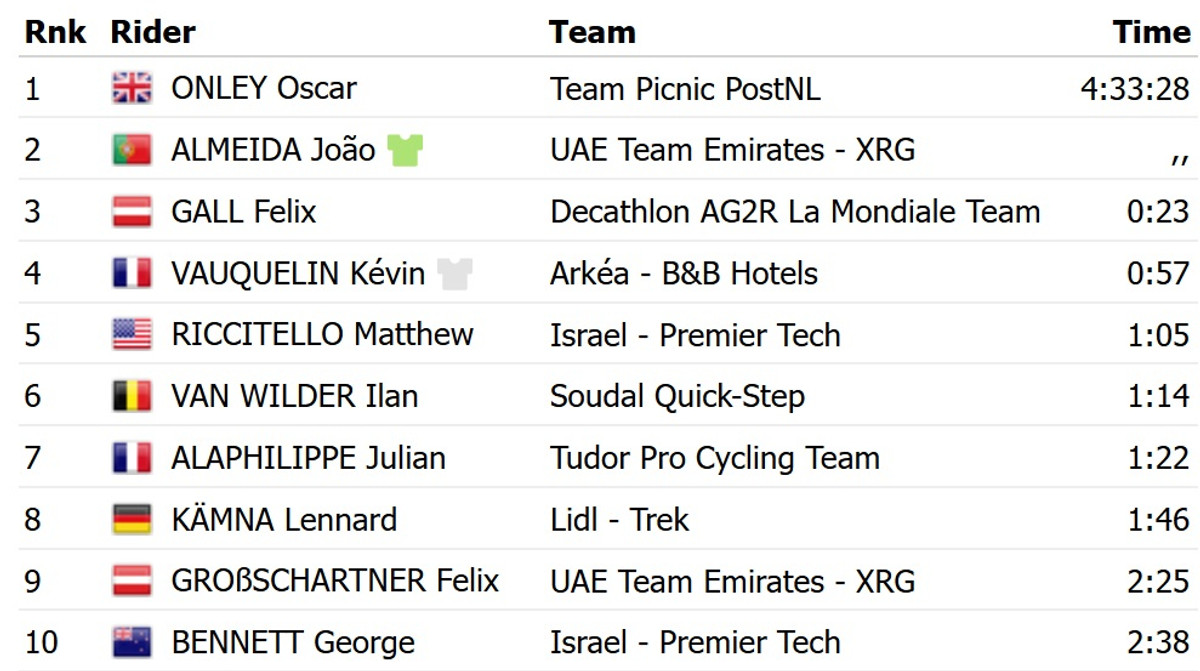
Task: Open the Team Picnic PostNL team page
Action: [x=685, y=88]
